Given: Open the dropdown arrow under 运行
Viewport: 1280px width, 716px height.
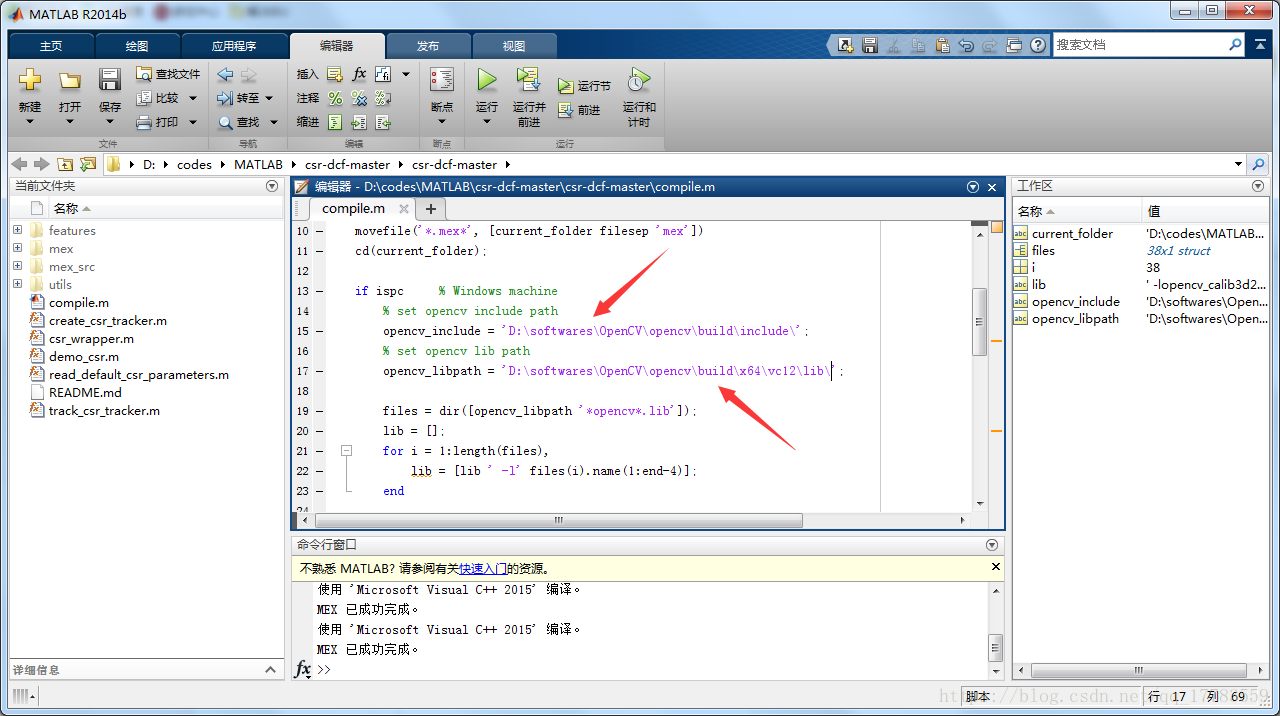Looking at the screenshot, I should coord(487,122).
